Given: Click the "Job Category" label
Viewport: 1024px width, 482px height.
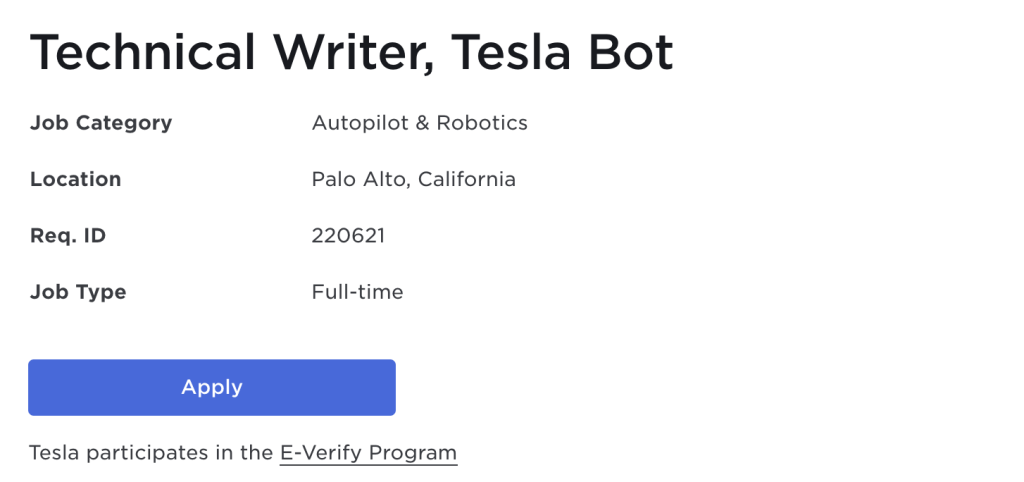Looking at the screenshot, I should (x=101, y=123).
